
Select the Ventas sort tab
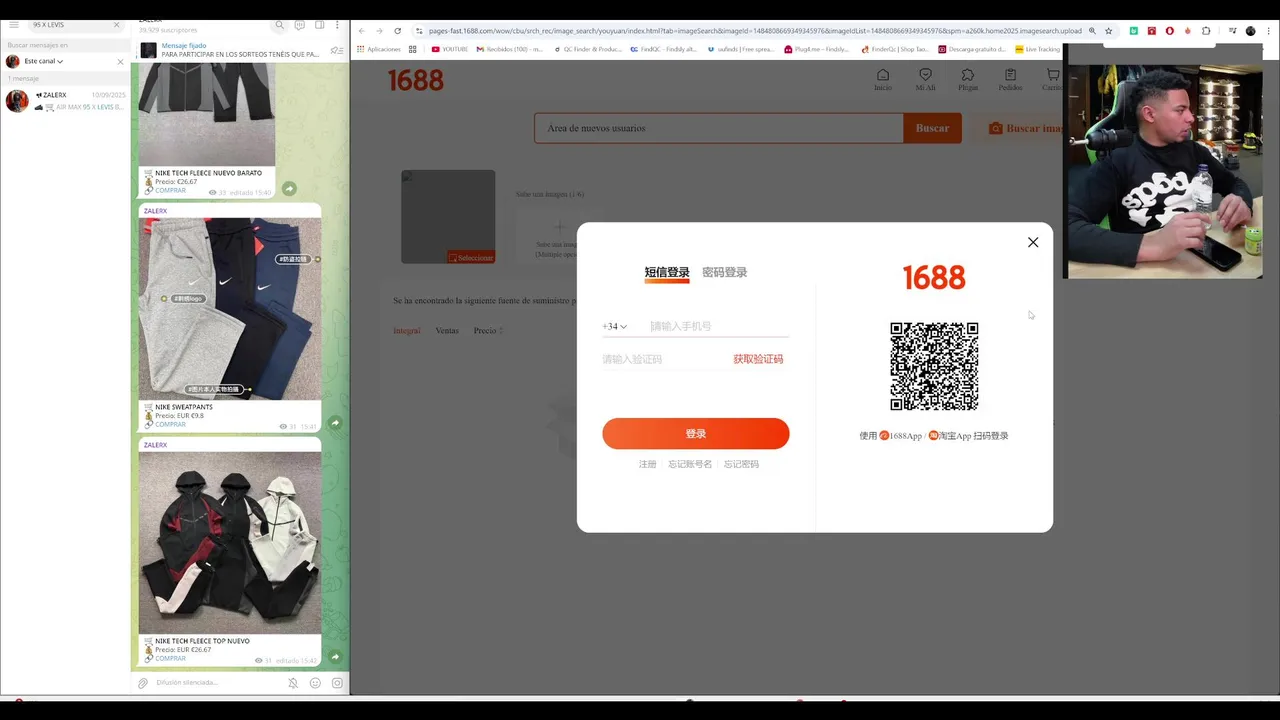[447, 330]
